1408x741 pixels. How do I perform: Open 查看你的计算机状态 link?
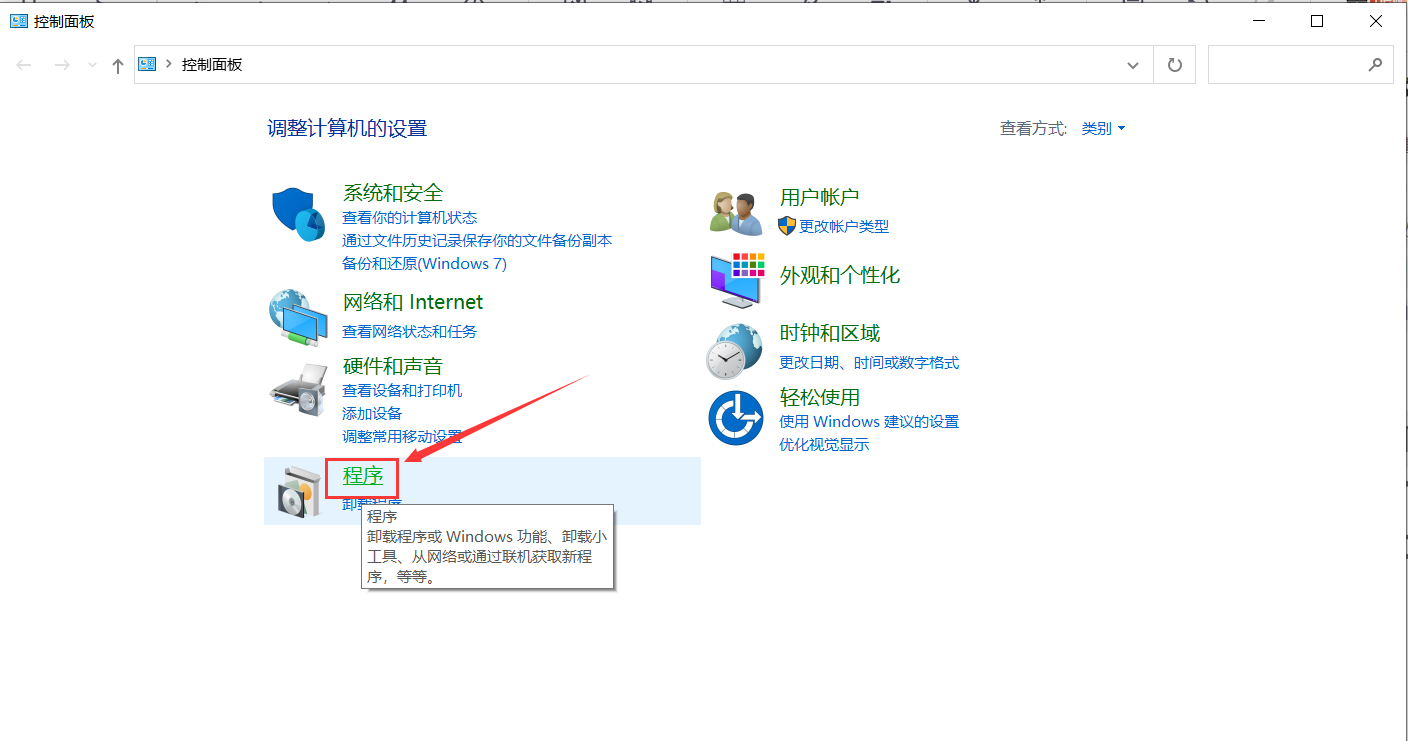410,217
